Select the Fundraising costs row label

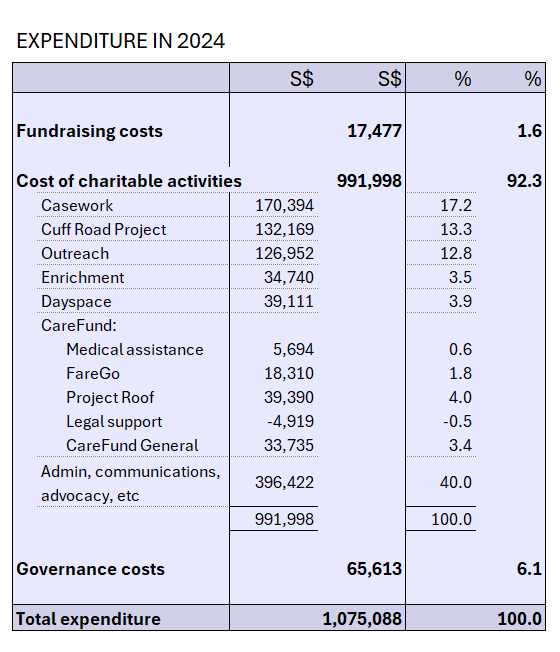coord(89,131)
